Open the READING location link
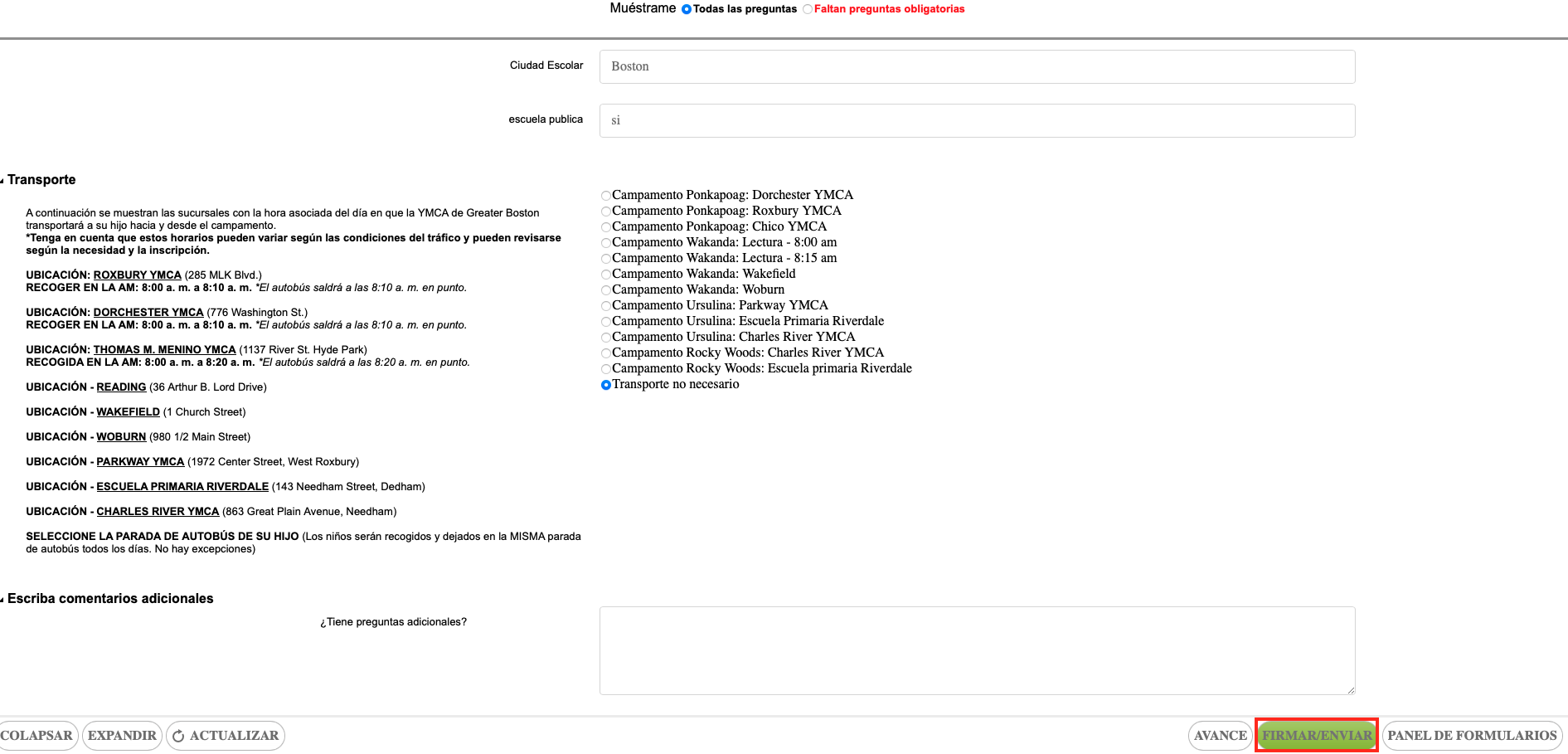This screenshot has width=1568, height=754. point(121,387)
